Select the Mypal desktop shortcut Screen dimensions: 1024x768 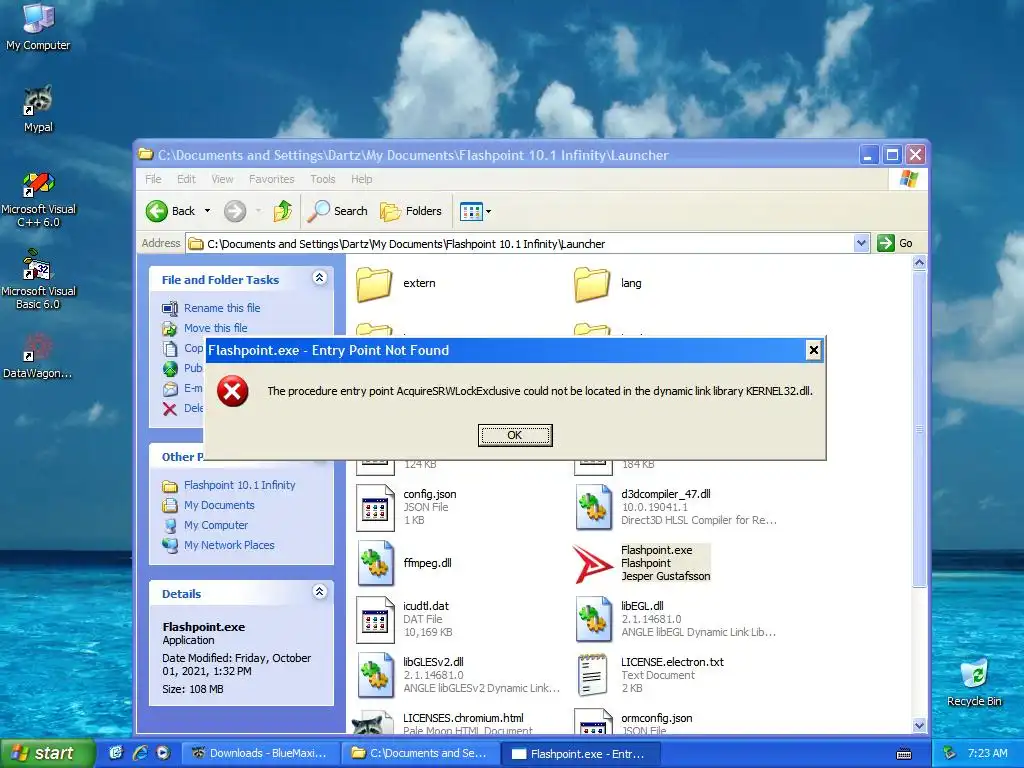pyautogui.click(x=38, y=109)
